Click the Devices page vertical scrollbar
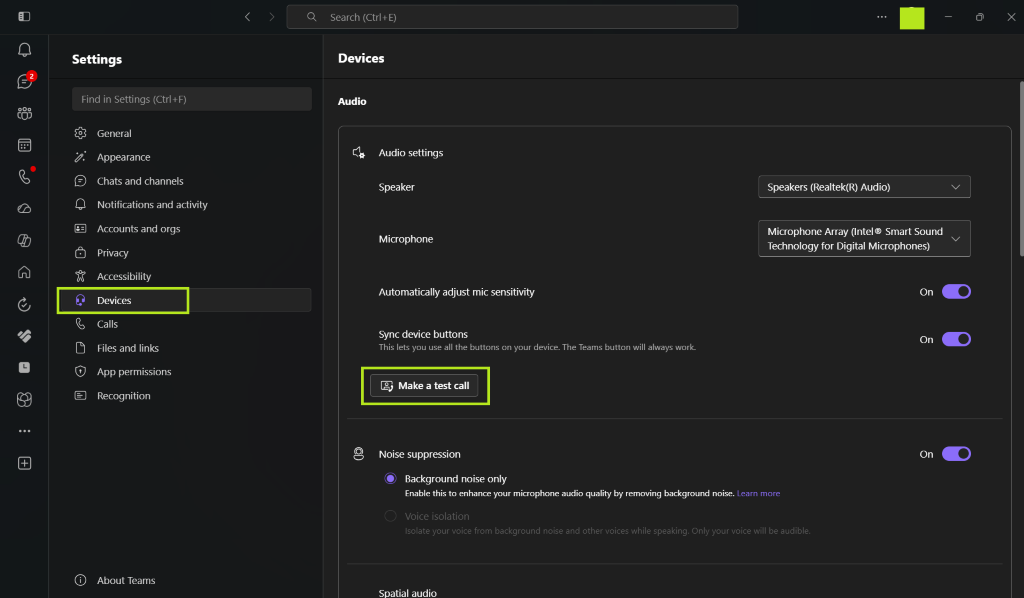Viewport: 1024px width, 598px height. coord(1021,168)
